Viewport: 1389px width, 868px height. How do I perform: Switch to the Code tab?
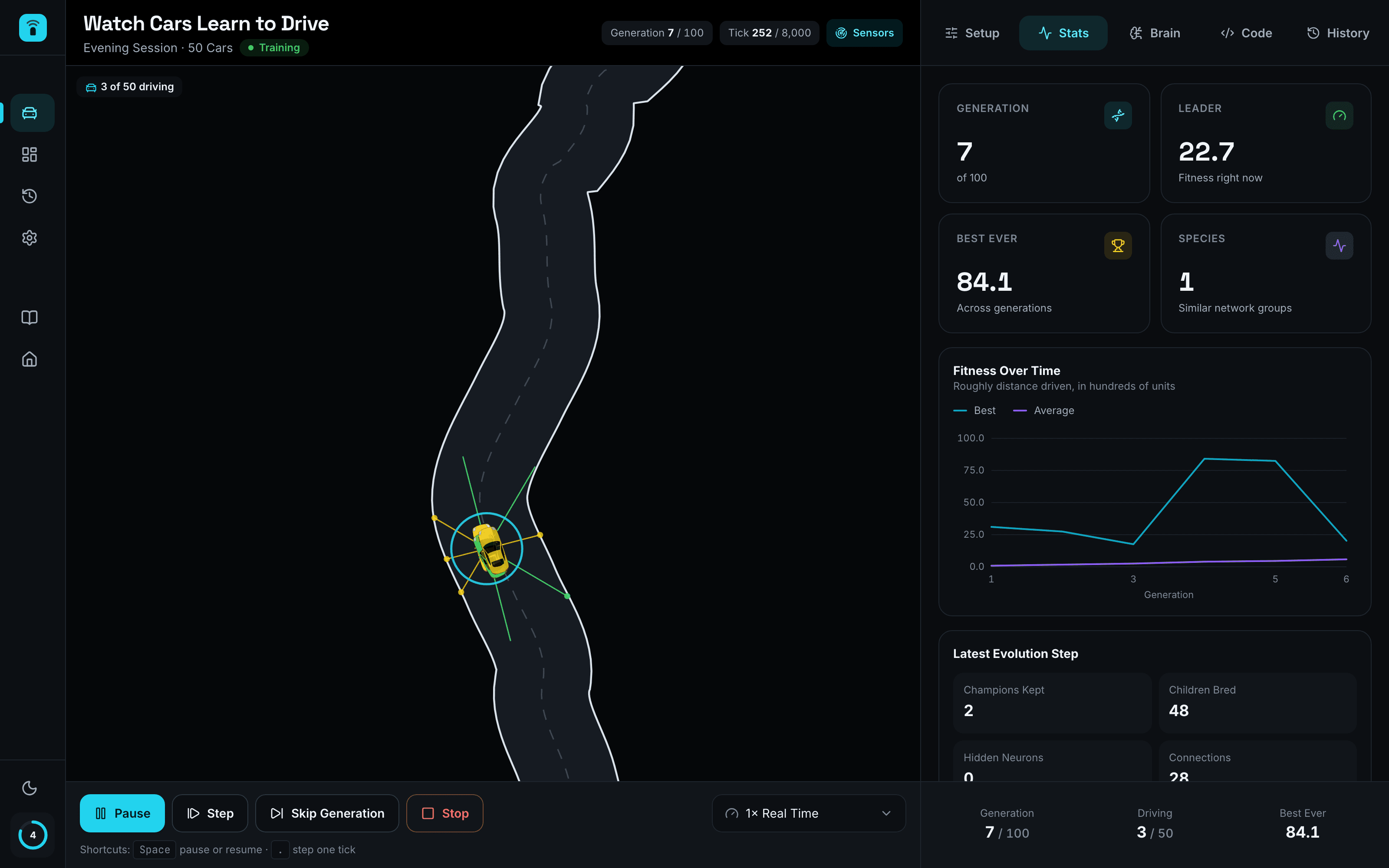[x=1246, y=33]
